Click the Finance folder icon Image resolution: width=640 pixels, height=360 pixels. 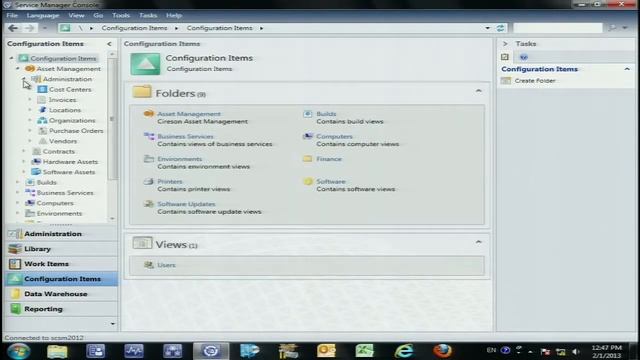(308, 159)
